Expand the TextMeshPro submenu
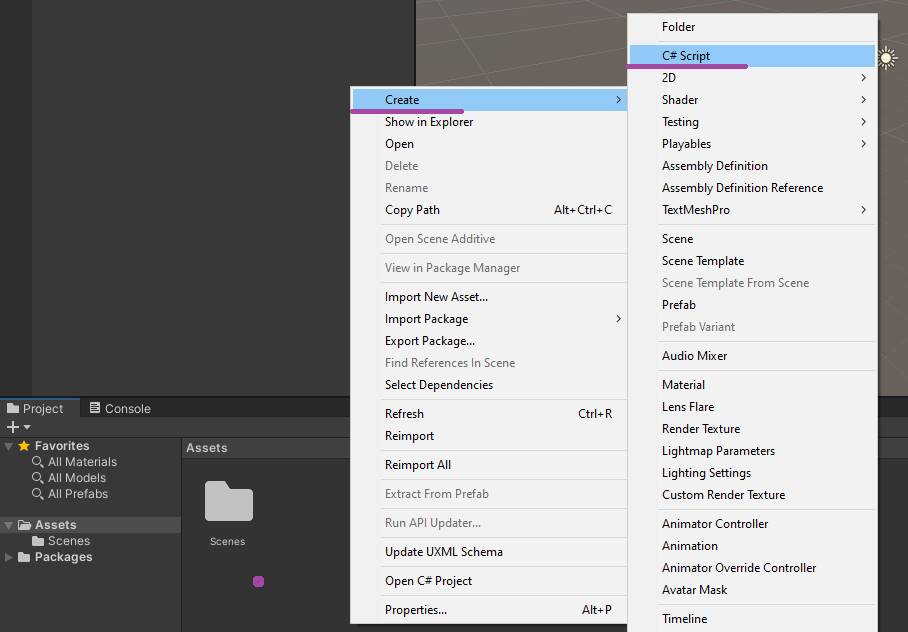The height and width of the screenshot is (632, 908). pyautogui.click(x=752, y=210)
